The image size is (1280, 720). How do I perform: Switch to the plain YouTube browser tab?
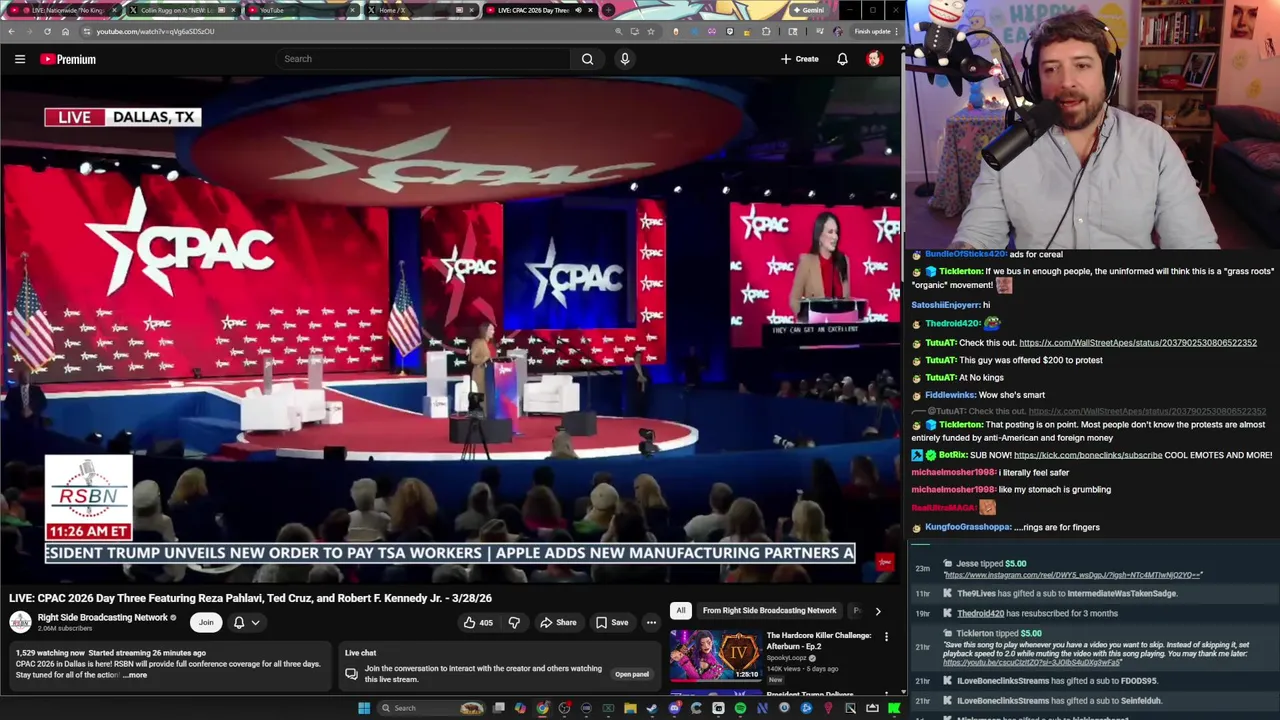coord(302,10)
